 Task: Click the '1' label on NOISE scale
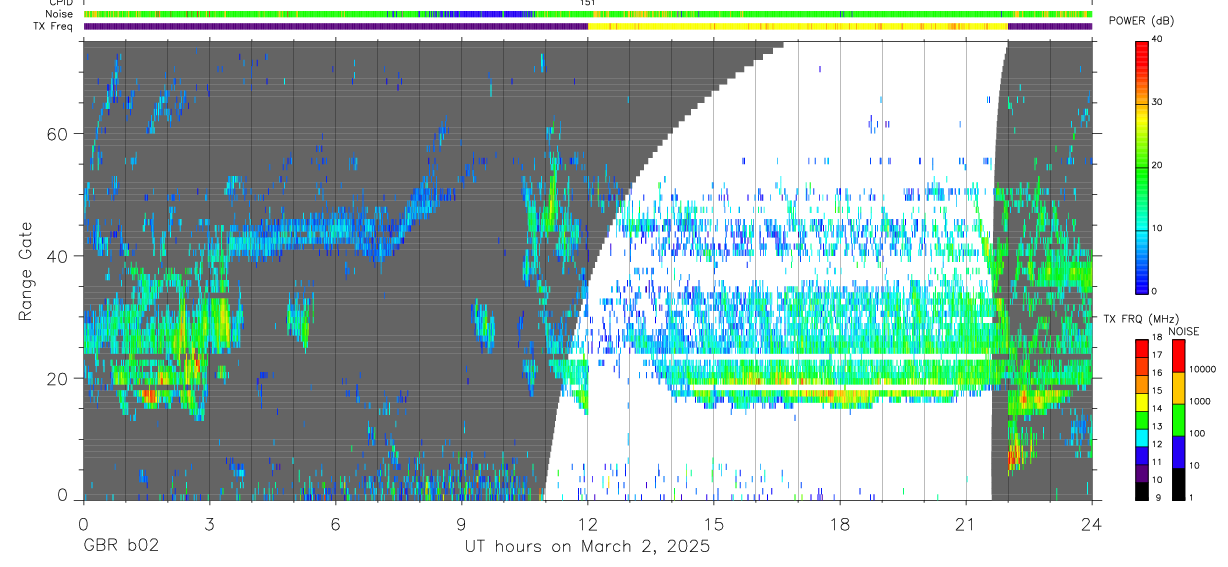pos(1193,497)
